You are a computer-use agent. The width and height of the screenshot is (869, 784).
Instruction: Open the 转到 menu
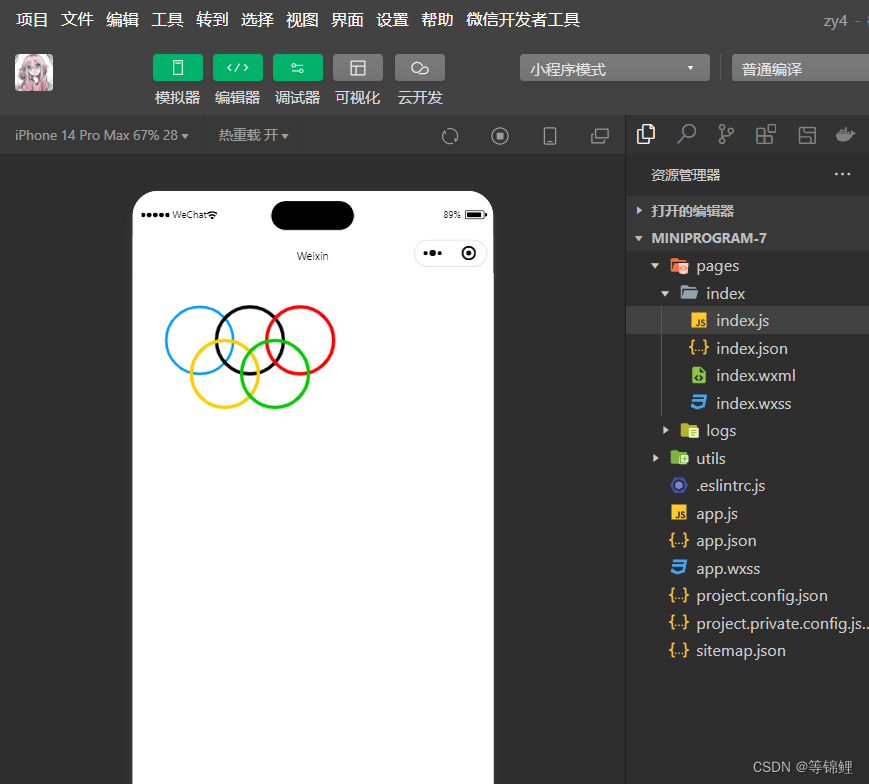[x=212, y=20]
